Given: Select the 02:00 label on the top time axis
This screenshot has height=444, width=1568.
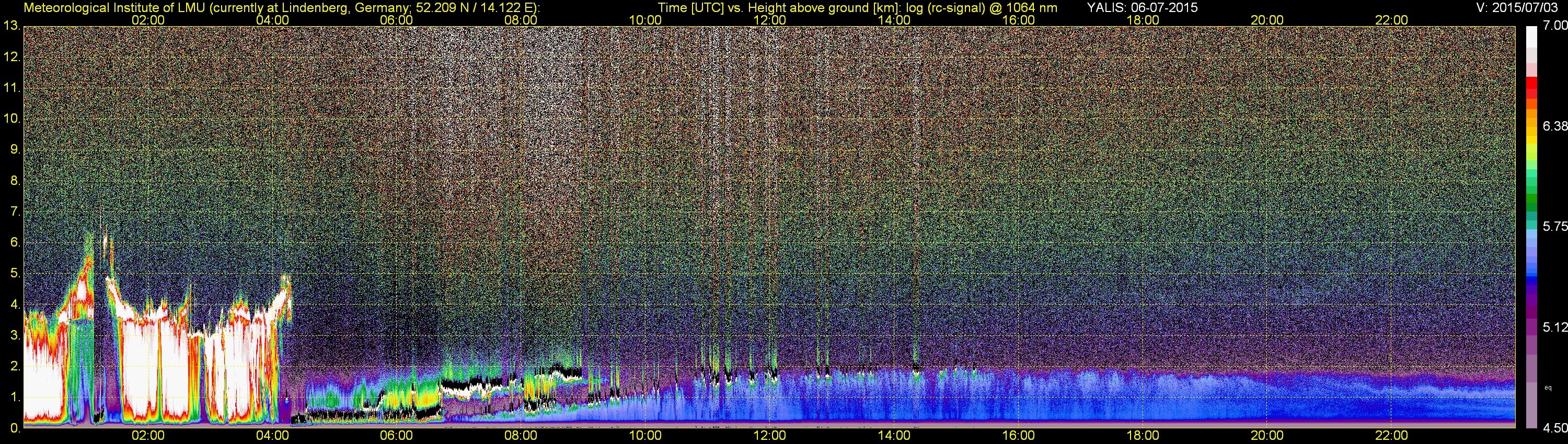Looking at the screenshot, I should pyautogui.click(x=148, y=20).
